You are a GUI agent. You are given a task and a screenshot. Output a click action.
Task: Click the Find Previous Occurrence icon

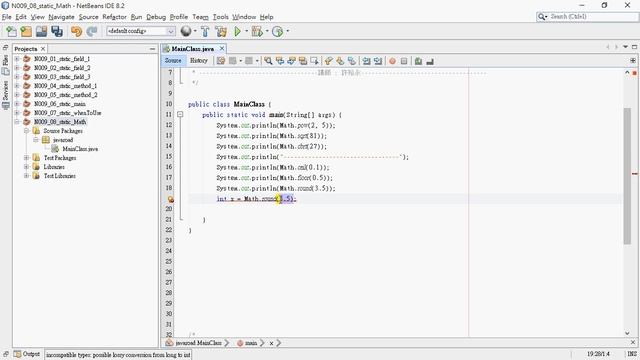[280, 61]
